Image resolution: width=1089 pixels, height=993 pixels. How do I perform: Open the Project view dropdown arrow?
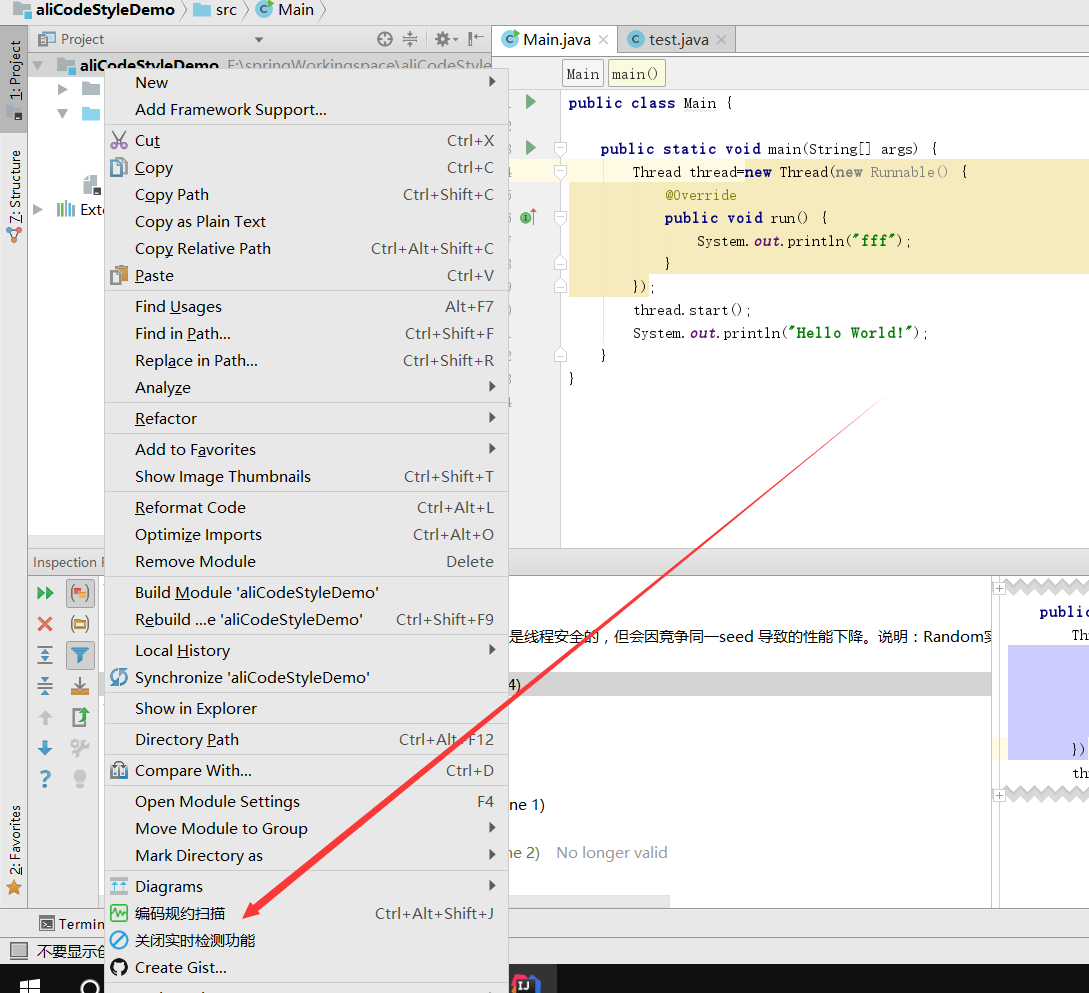[x=259, y=39]
